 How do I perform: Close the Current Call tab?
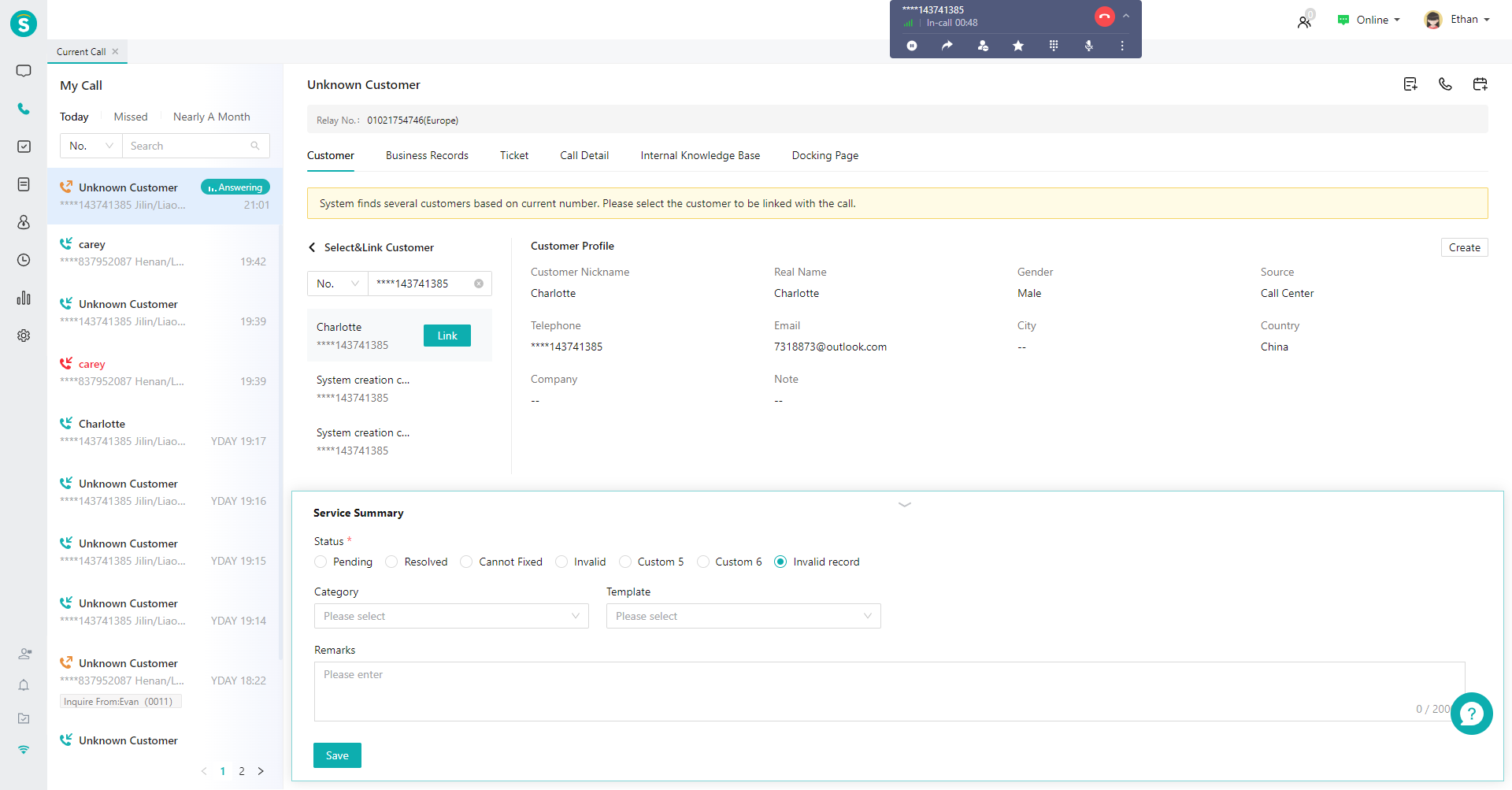pos(115,51)
